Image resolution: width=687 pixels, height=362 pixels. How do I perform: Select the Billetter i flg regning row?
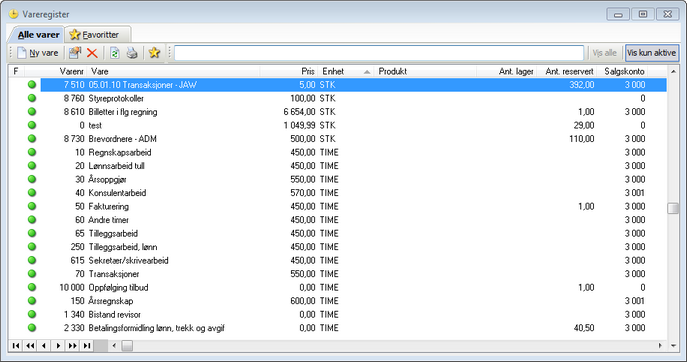337,112
